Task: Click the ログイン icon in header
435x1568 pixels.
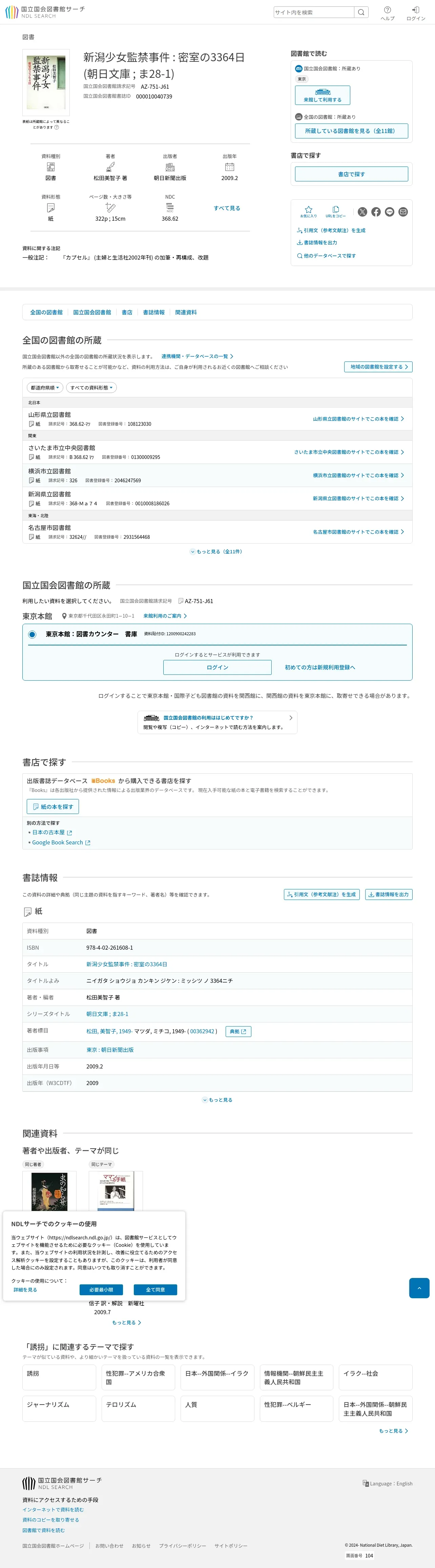Action: (415, 13)
